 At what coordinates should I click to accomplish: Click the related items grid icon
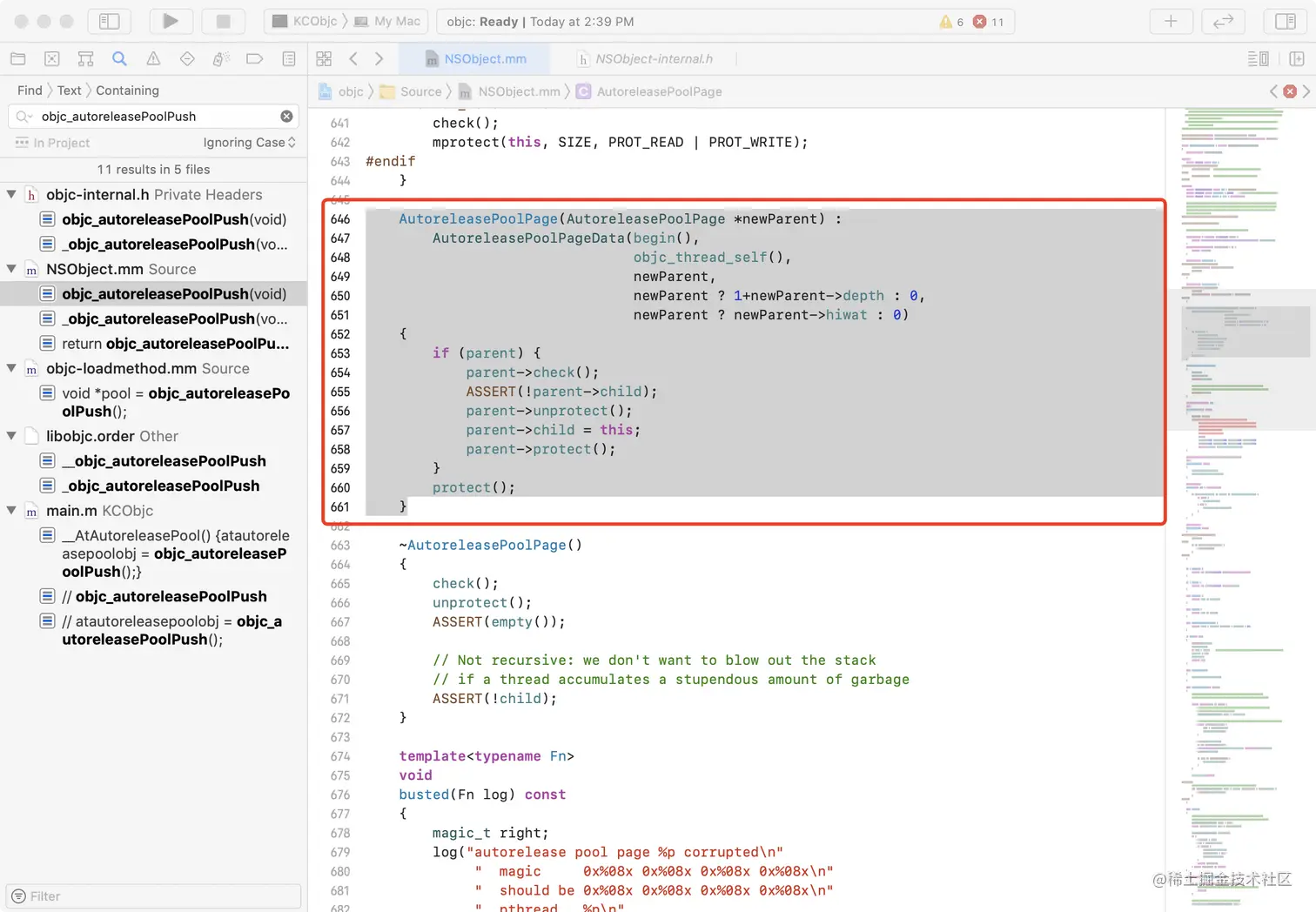click(x=324, y=59)
